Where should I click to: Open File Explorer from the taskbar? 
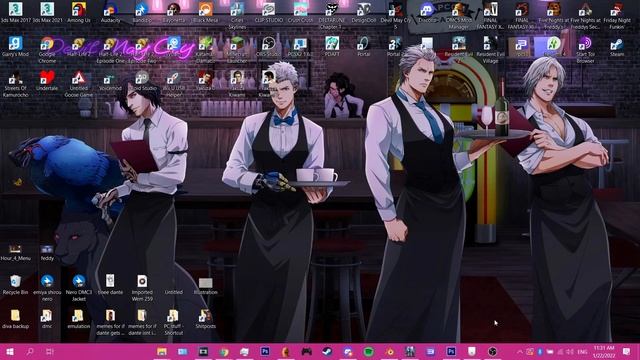(x=162, y=351)
